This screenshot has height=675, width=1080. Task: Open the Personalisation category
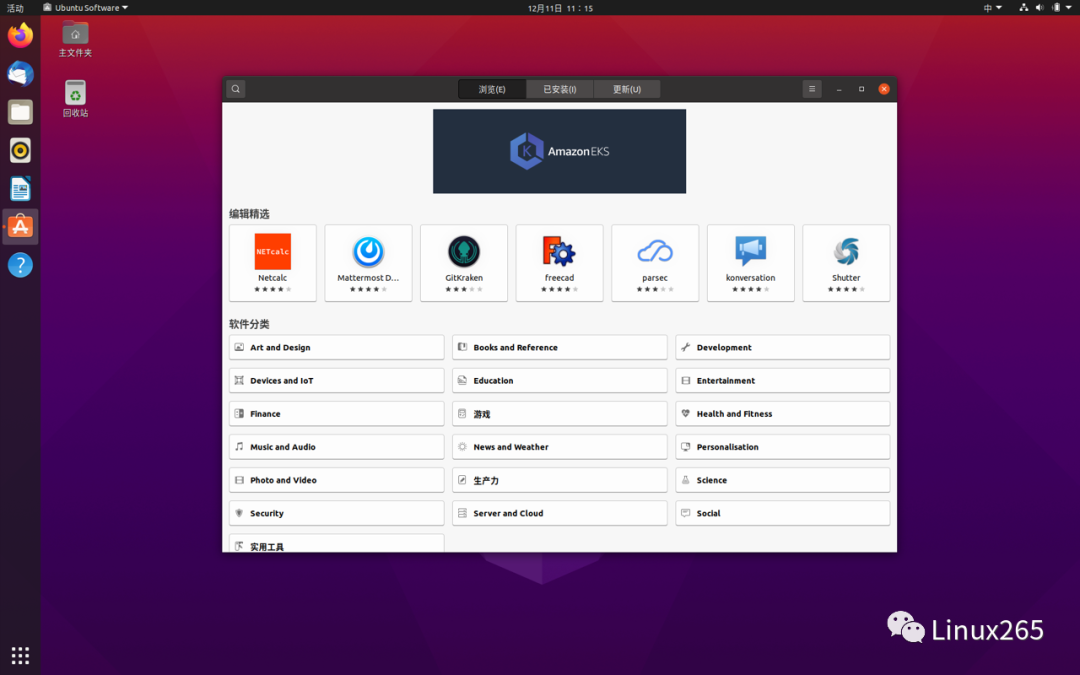782,446
